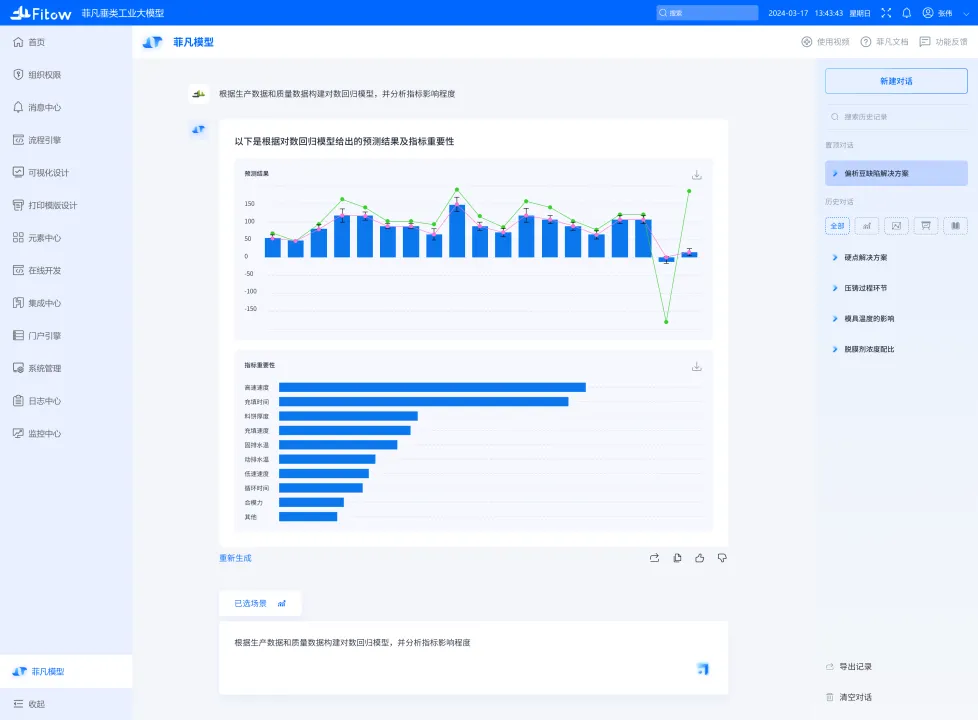Viewport: 978px width, 720px height.
Task: Toggle fullscreen with the expand icon
Action: pos(886,12)
